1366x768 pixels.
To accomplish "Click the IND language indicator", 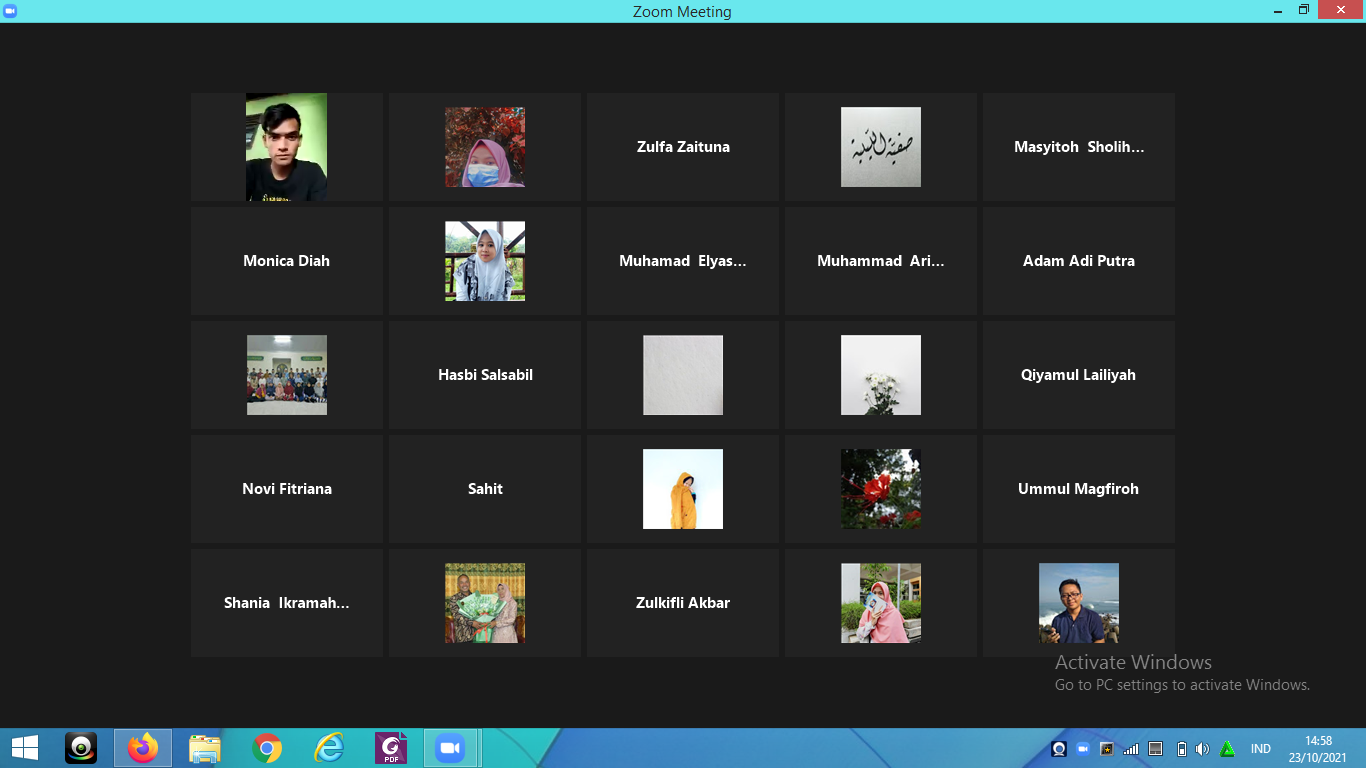I will coord(1260,749).
